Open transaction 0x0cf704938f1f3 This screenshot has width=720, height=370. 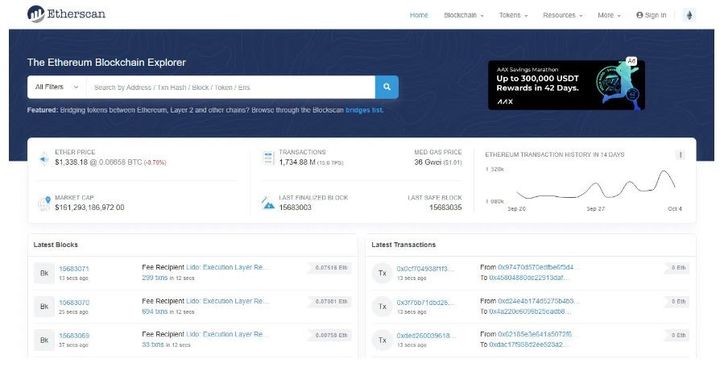(425, 269)
